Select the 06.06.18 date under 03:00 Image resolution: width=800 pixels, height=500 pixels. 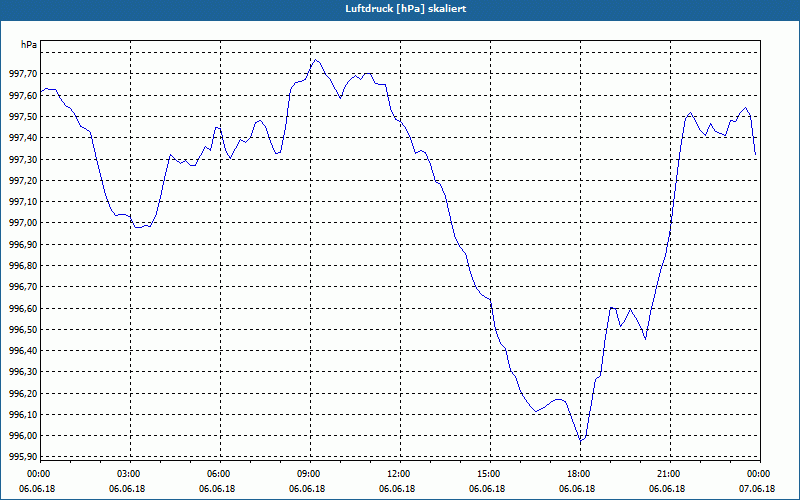click(127, 489)
